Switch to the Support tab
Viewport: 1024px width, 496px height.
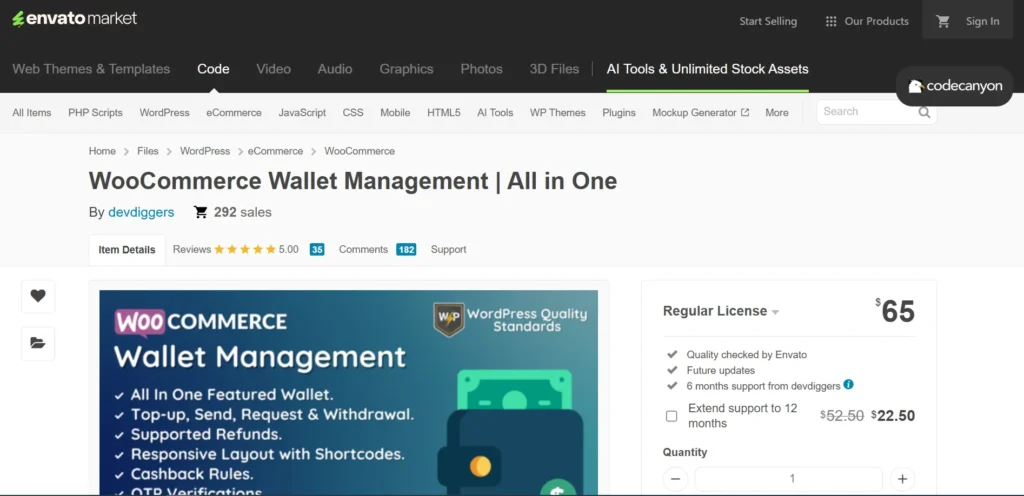pos(449,249)
